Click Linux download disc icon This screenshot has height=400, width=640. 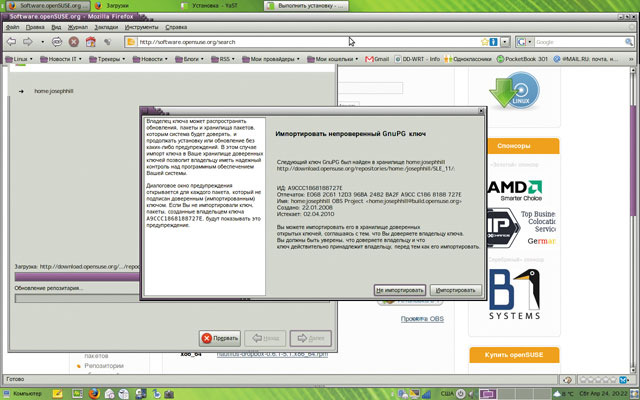click(514, 91)
